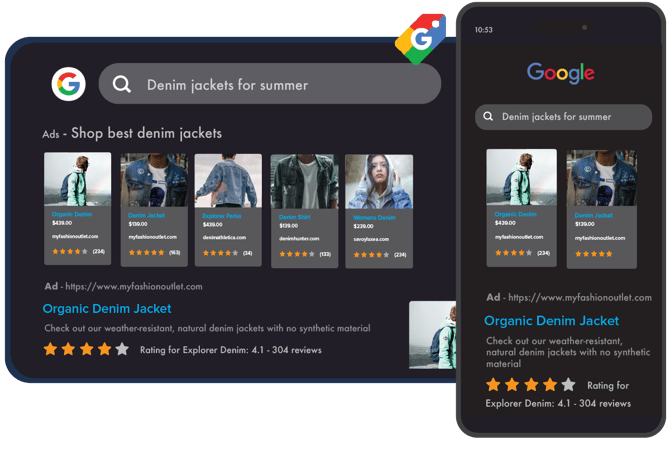
Task: Open the Denim Shirt title link
Action: pos(294,217)
